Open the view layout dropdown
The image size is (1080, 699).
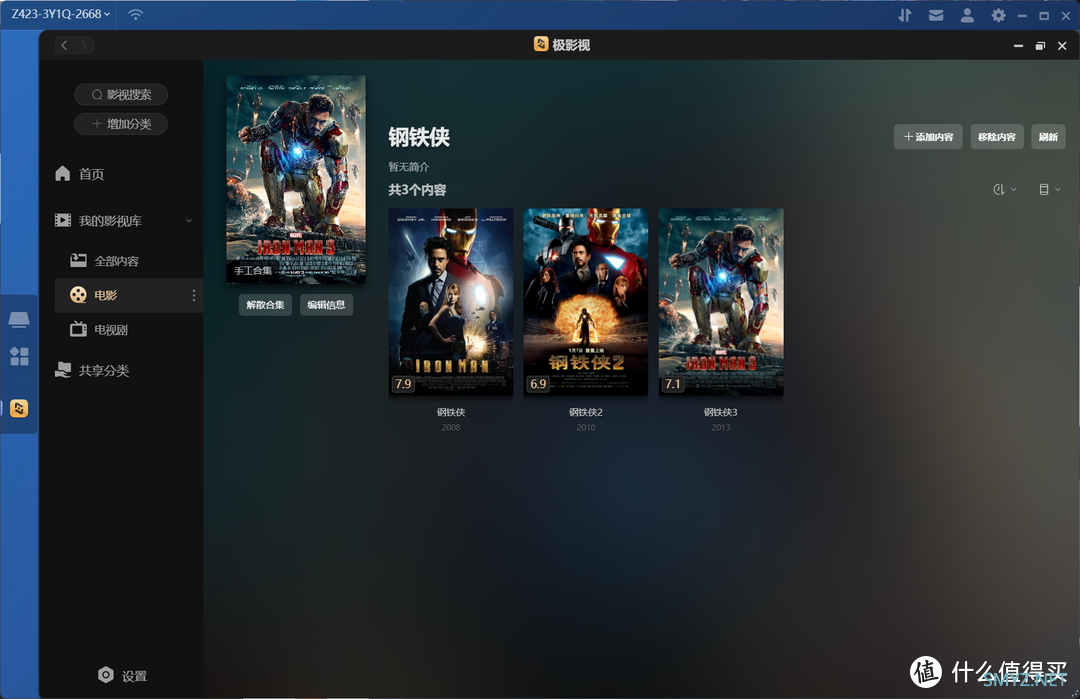[x=1049, y=189]
